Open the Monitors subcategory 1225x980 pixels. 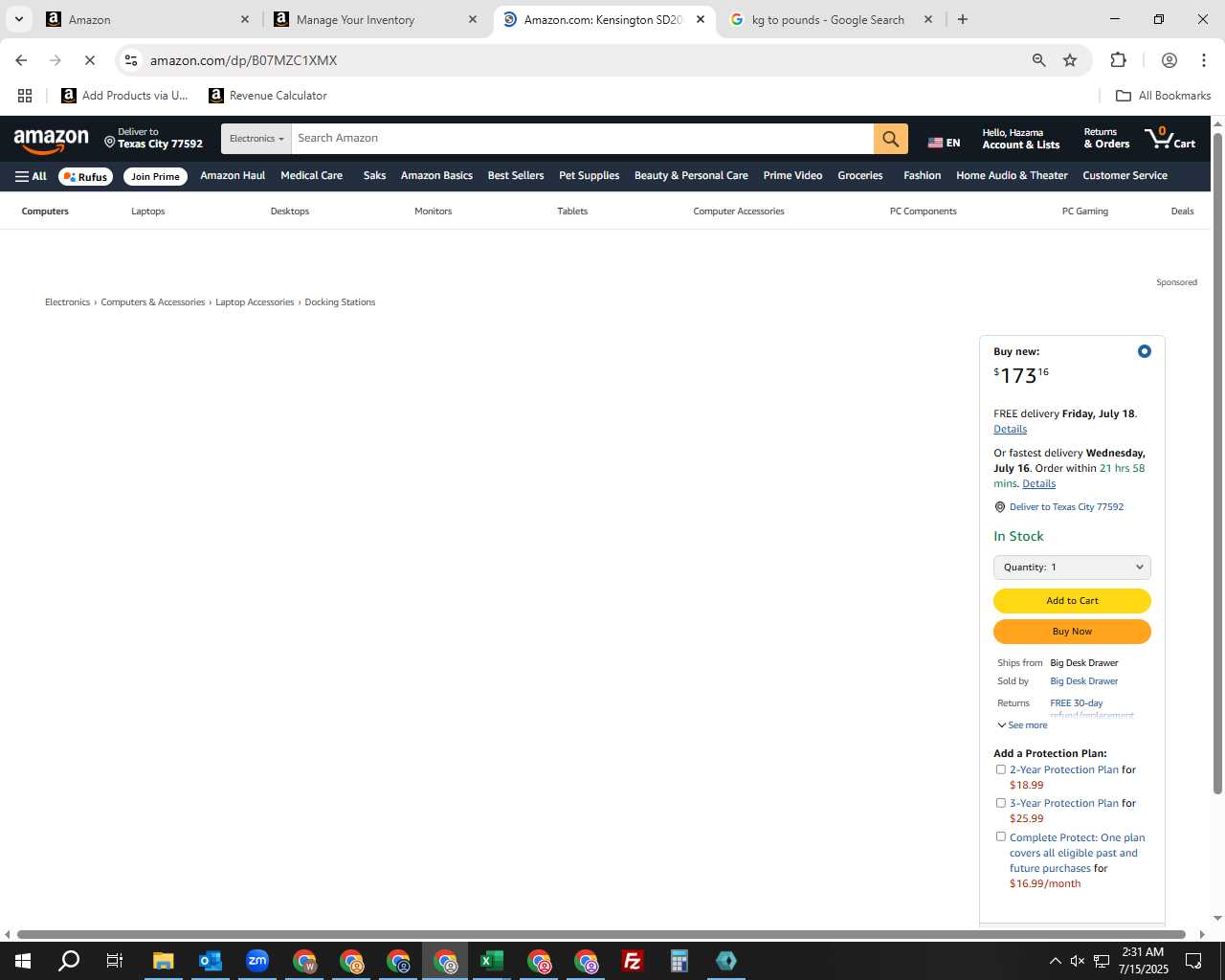(433, 212)
